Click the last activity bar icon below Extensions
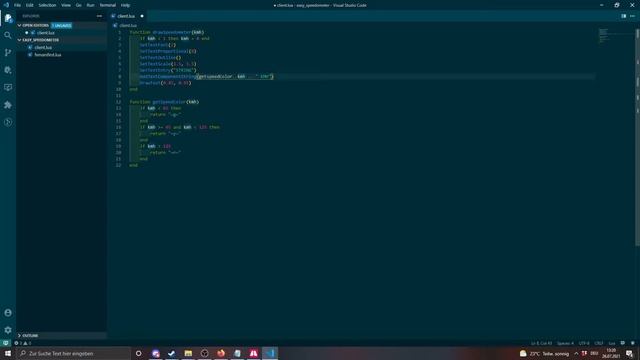Screen dimensions: 640x360 [8, 122]
